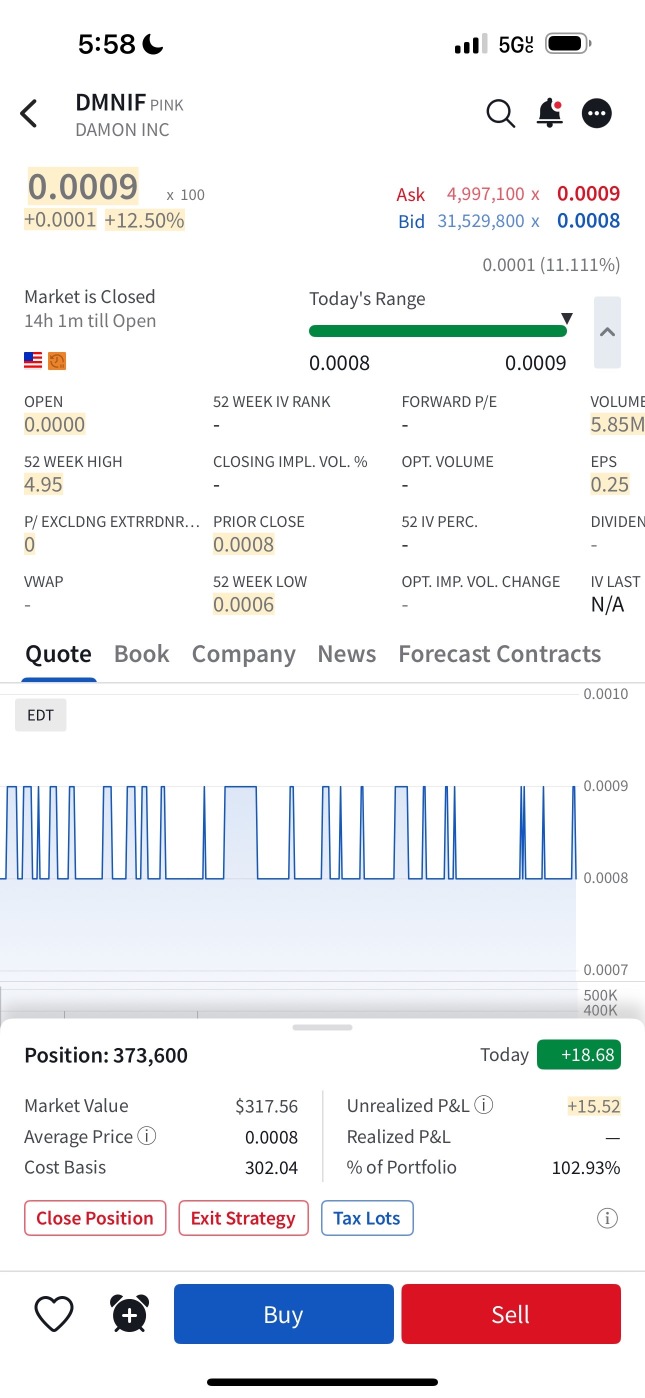
Task: Open the position info icon beside Tax Lots
Action: coord(607,1218)
